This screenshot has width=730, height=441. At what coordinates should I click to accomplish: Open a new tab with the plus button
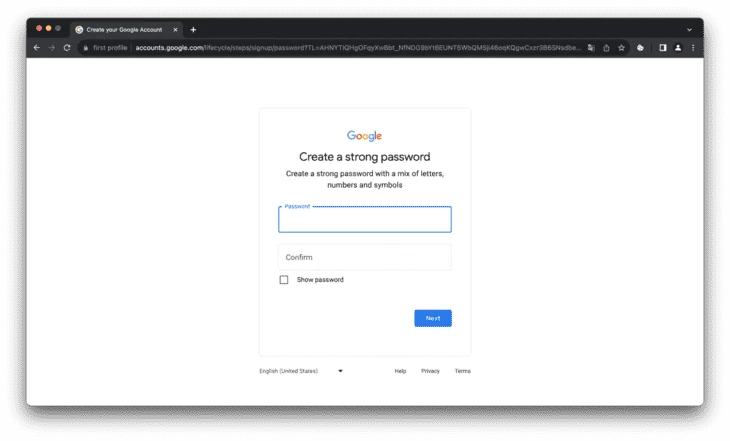[193, 30]
